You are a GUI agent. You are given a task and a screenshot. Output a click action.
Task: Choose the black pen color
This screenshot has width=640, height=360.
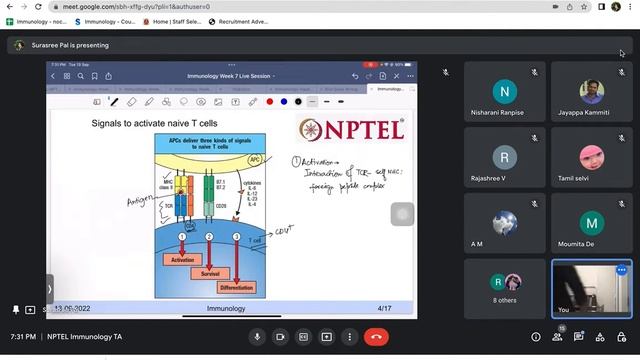[x=298, y=102]
